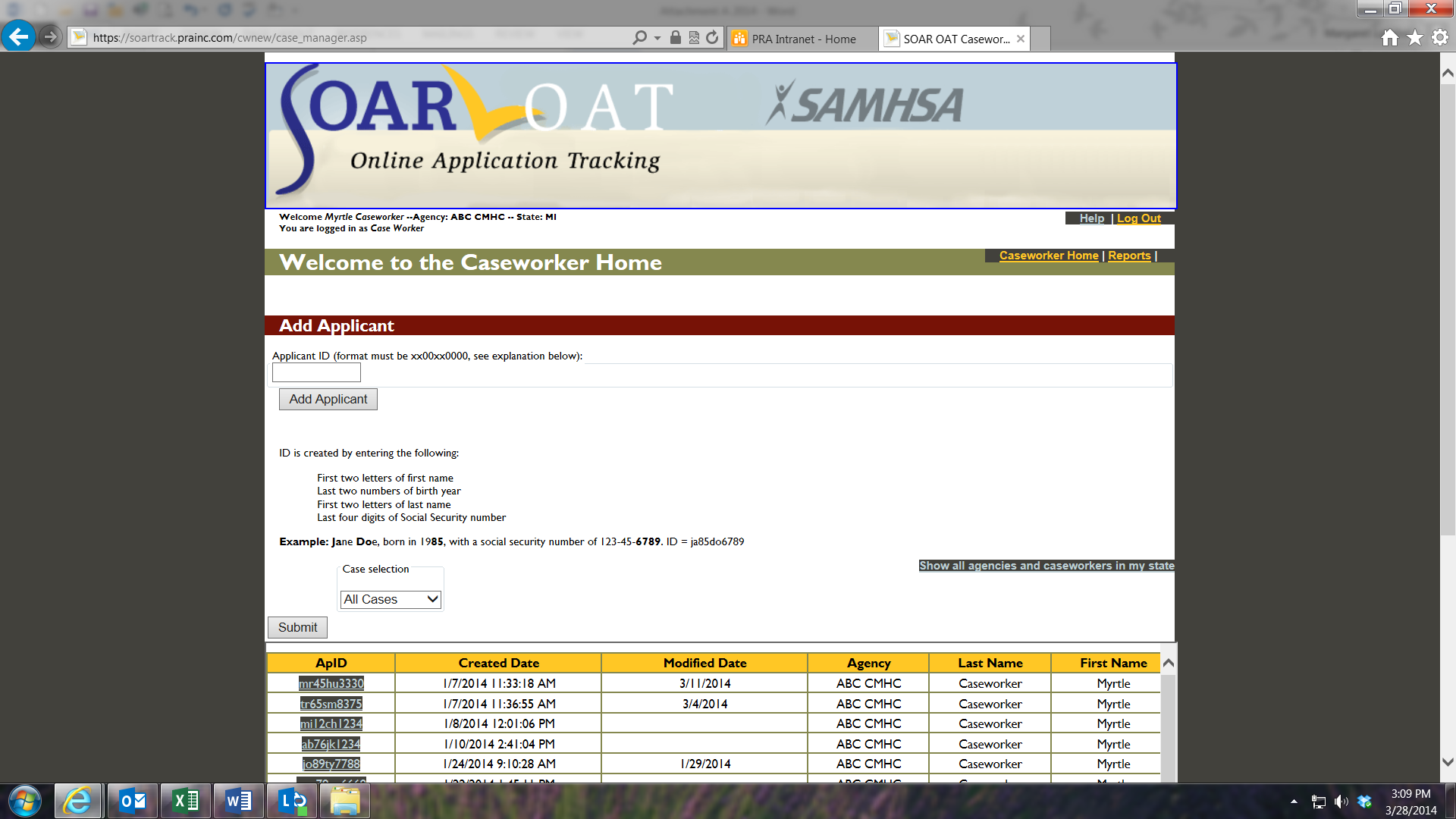1456x819 pixels.
Task: Click the Applicant ID input field
Action: tap(316, 373)
